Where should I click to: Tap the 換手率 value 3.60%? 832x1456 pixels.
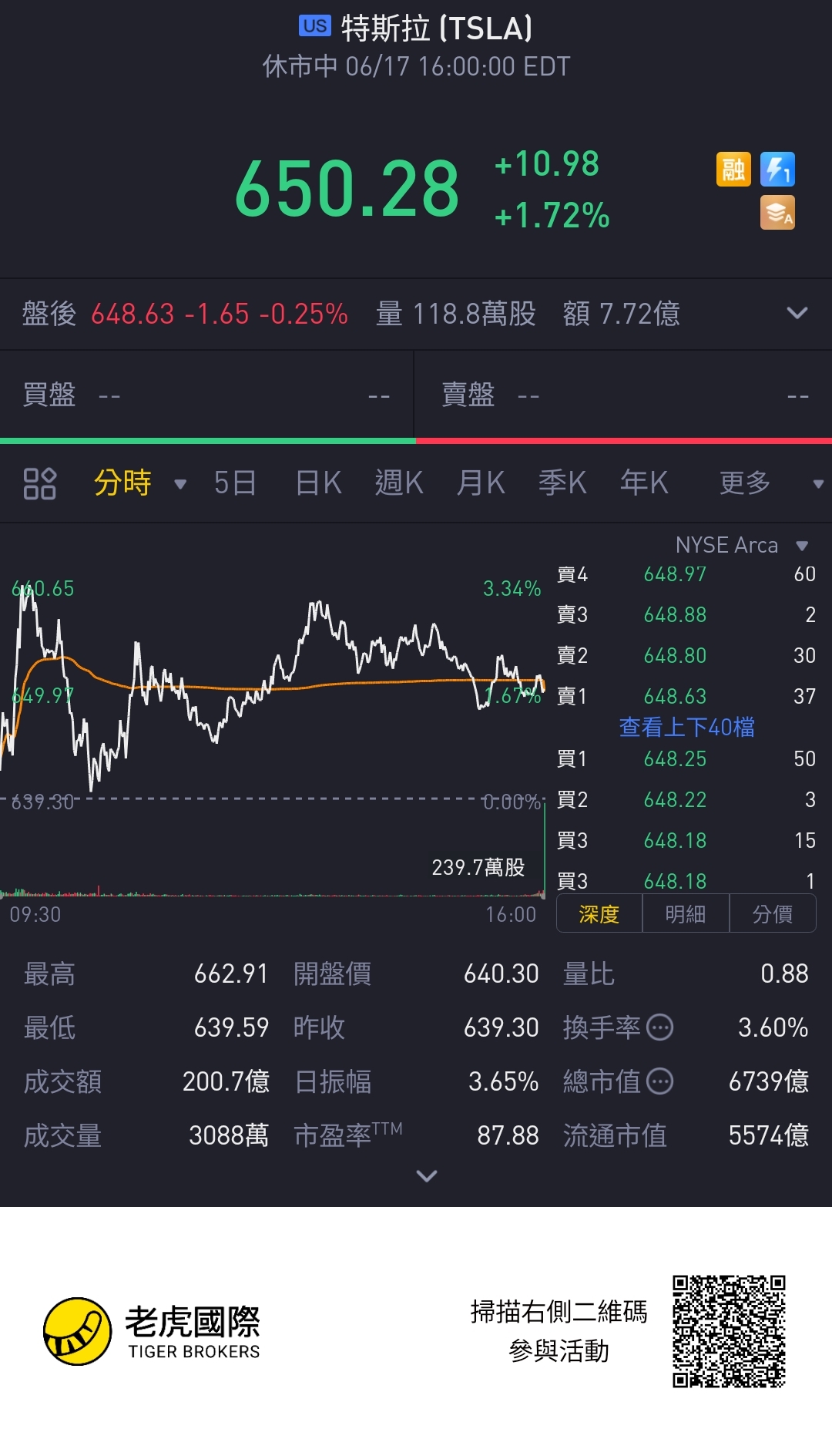click(x=773, y=1027)
